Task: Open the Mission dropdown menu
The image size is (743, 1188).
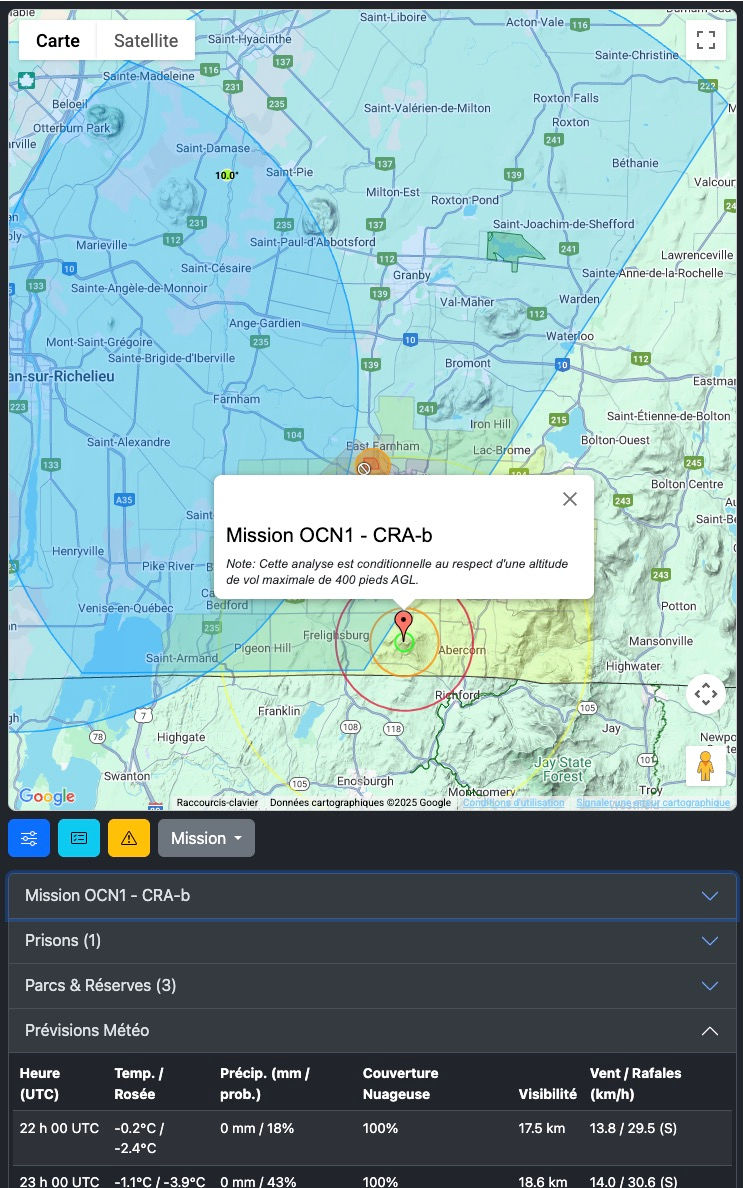Action: pos(206,838)
